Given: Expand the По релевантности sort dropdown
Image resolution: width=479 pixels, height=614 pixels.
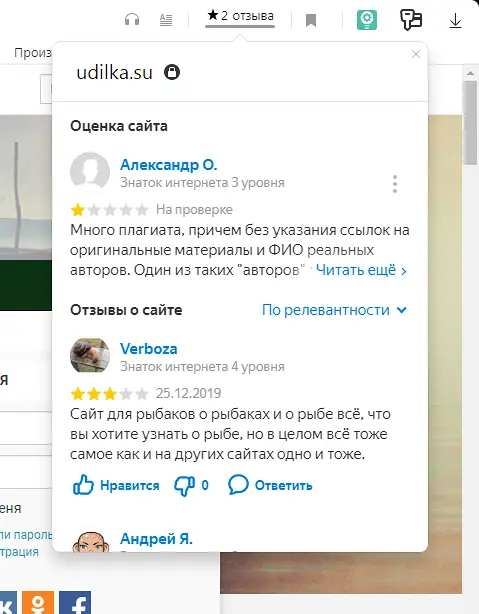Looking at the screenshot, I should [x=335, y=310].
